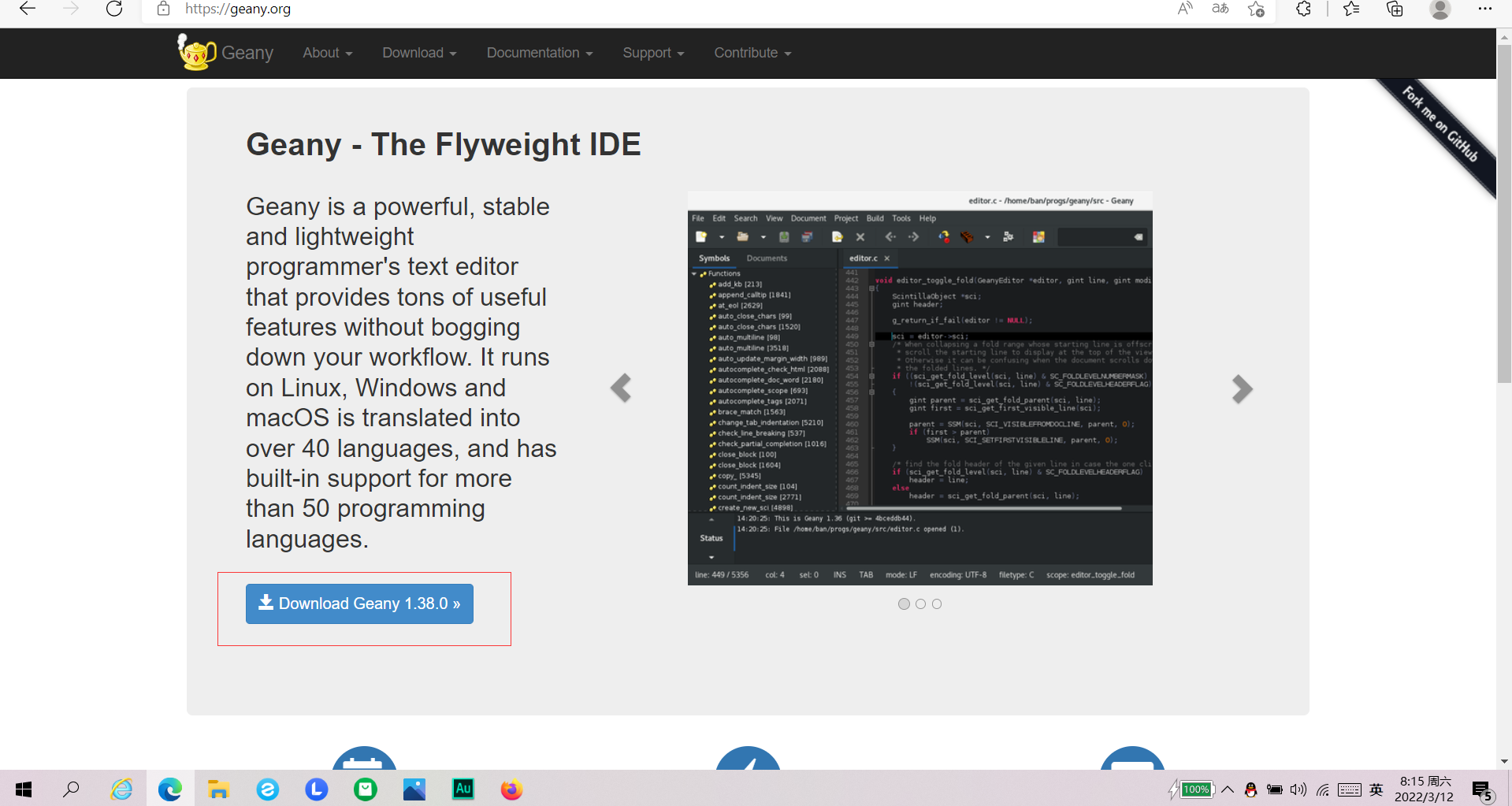
Task: Open the browser profile menu
Action: coord(1440,9)
